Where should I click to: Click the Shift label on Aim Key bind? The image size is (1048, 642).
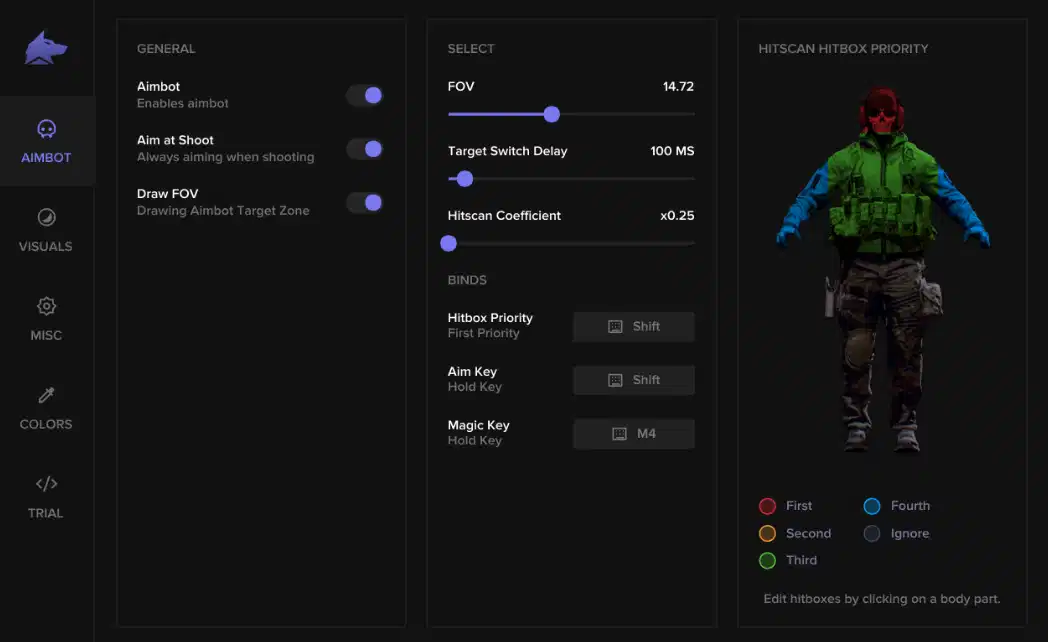(x=646, y=380)
